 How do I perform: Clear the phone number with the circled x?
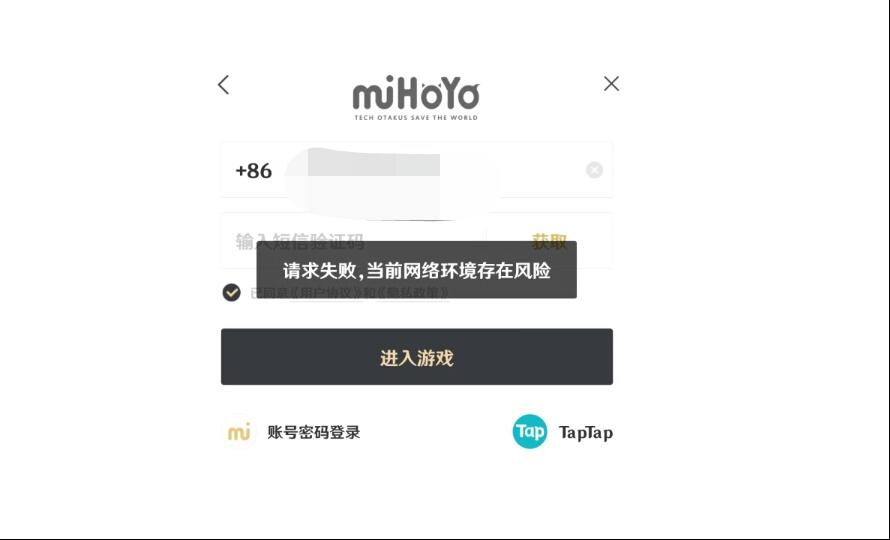click(x=594, y=170)
